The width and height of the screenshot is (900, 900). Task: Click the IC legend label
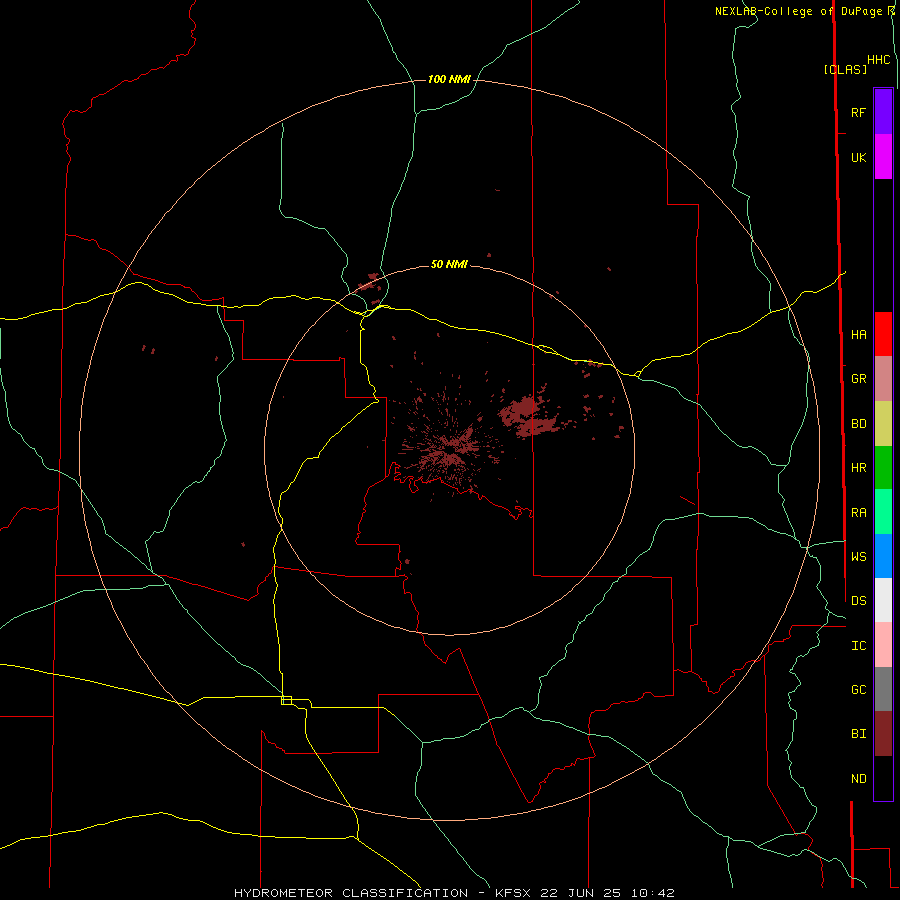[858, 645]
